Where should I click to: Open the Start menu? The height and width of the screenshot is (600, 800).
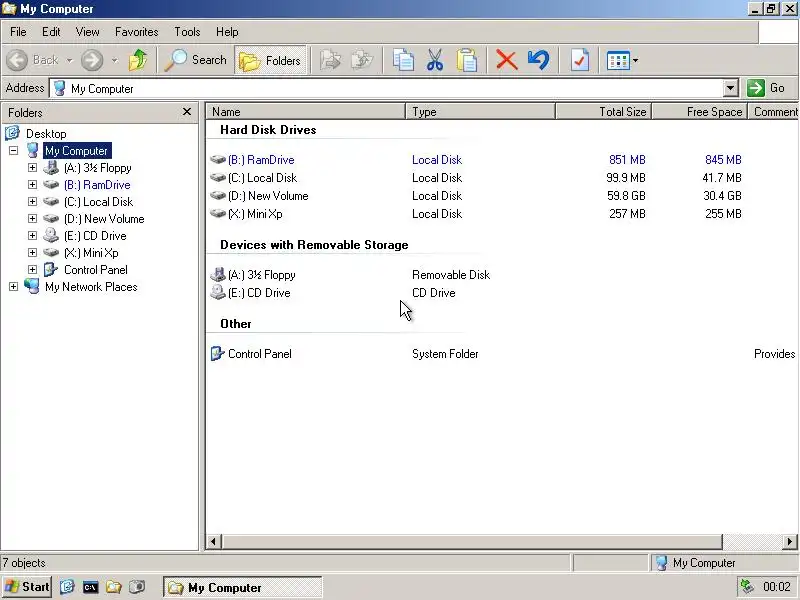[27, 587]
